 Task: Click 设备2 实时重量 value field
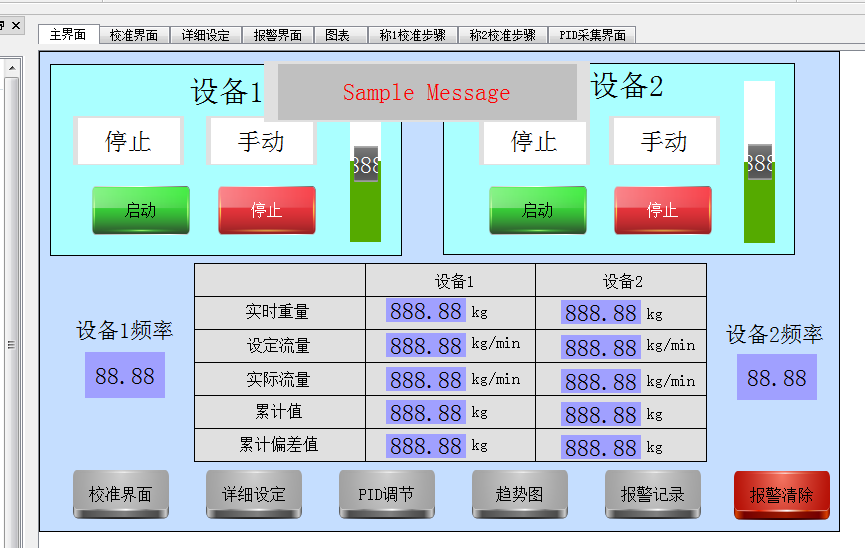601,312
